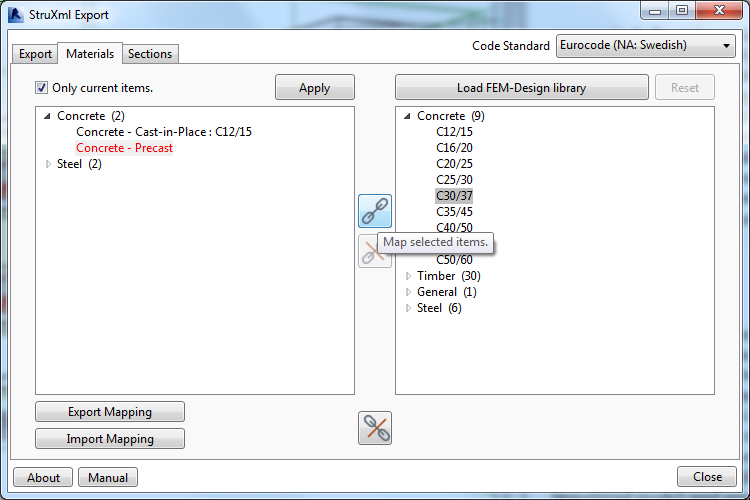Click the Close button at bottom right
This screenshot has height=500, width=750.
(707, 477)
